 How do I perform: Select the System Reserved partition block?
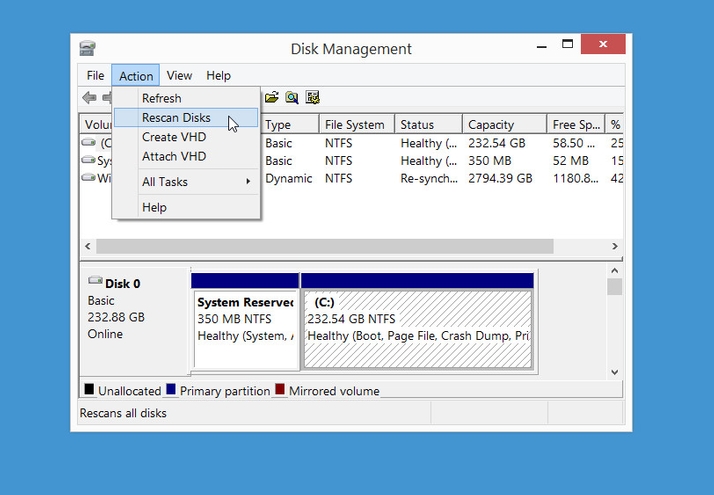pyautogui.click(x=245, y=318)
